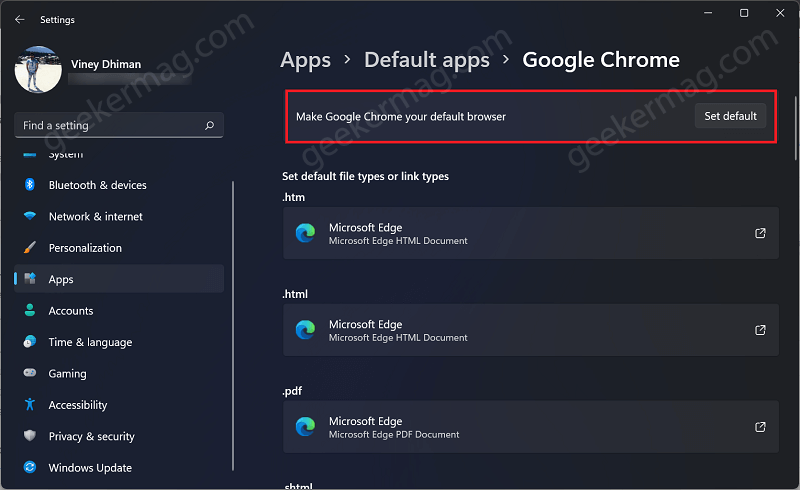Open Gaming settings
800x490 pixels.
click(x=119, y=373)
